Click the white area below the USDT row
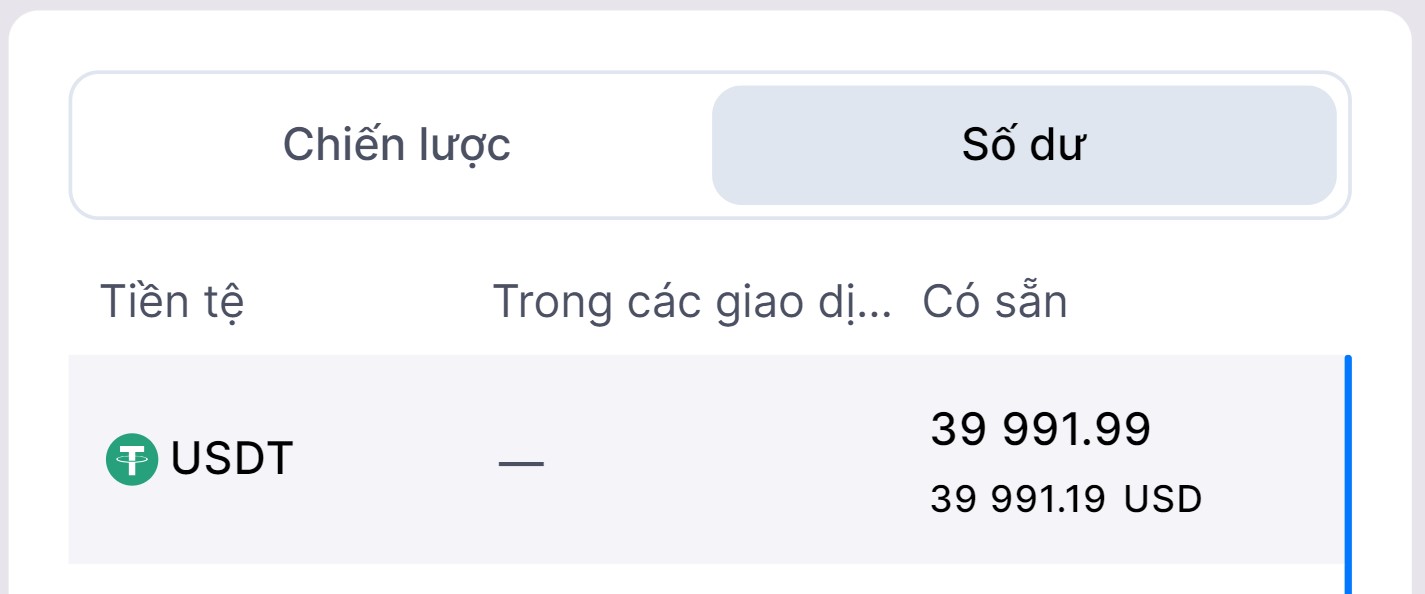Image resolution: width=1425 pixels, height=594 pixels. pyautogui.click(x=700, y=580)
